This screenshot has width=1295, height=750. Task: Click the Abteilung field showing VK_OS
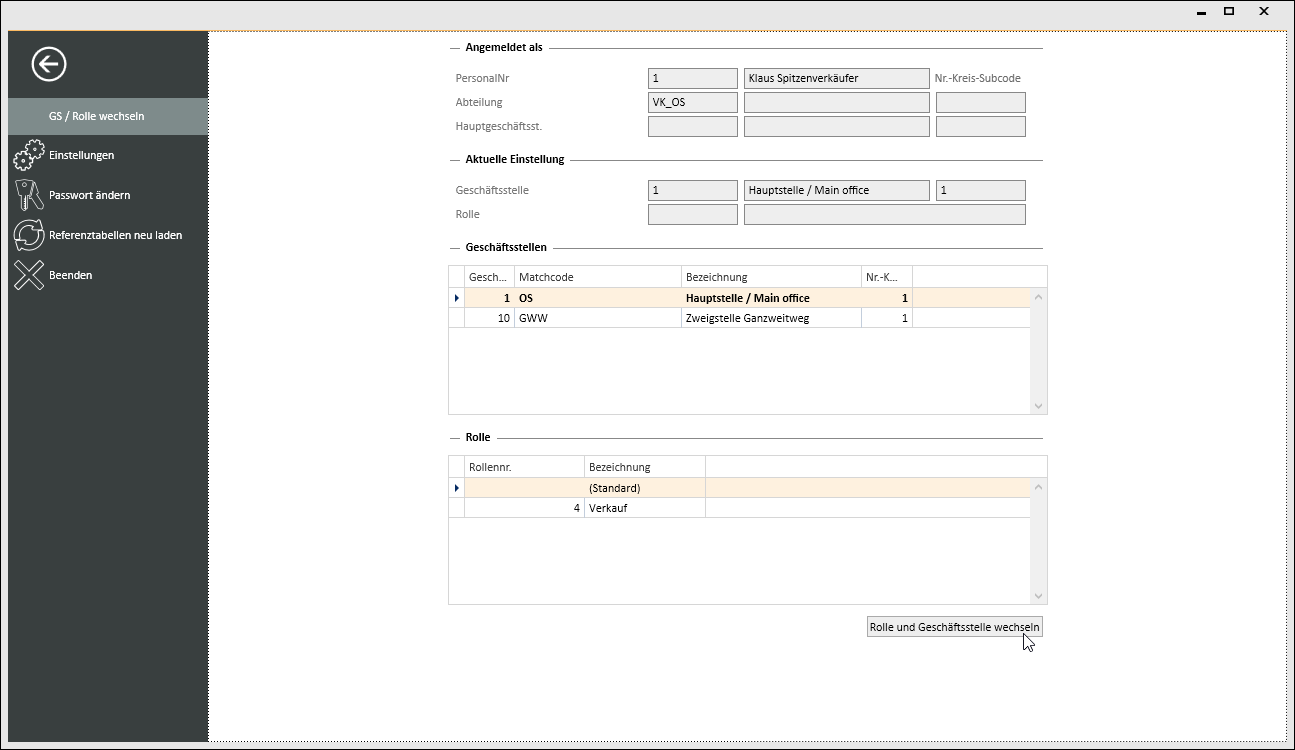693,102
